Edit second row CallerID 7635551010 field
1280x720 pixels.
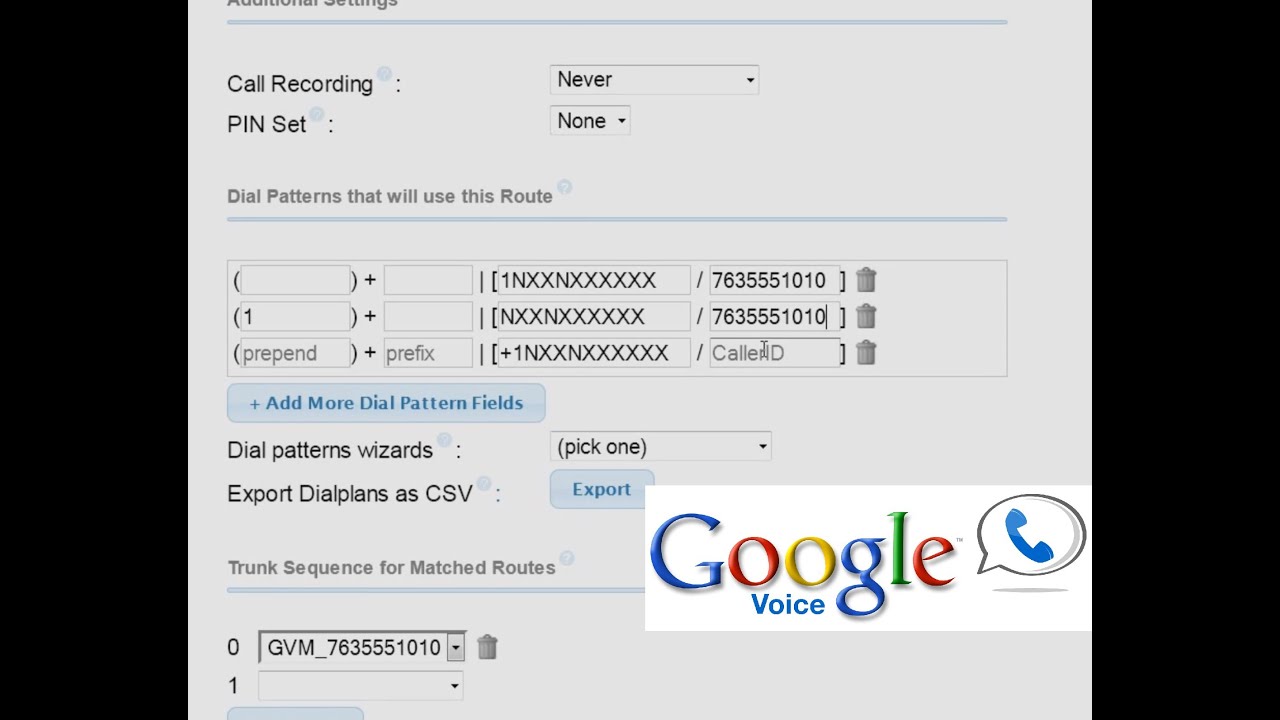coord(774,316)
